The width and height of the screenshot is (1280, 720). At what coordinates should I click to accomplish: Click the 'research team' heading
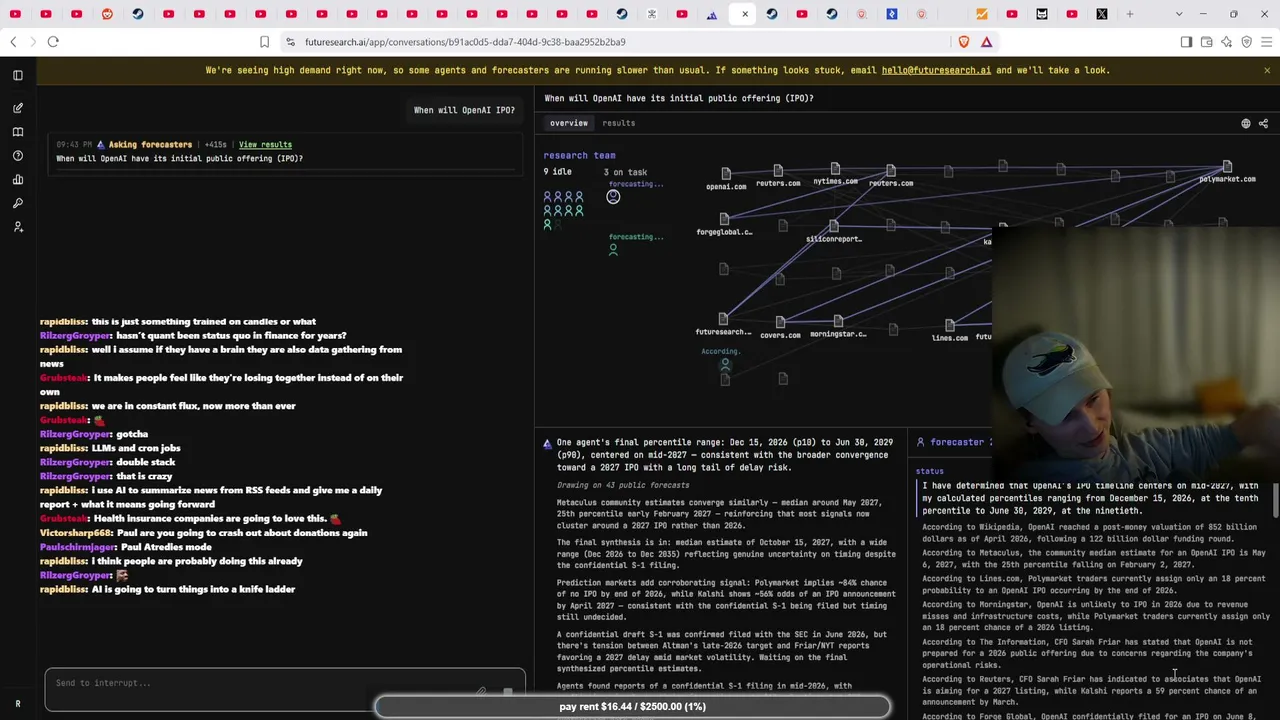(x=580, y=156)
